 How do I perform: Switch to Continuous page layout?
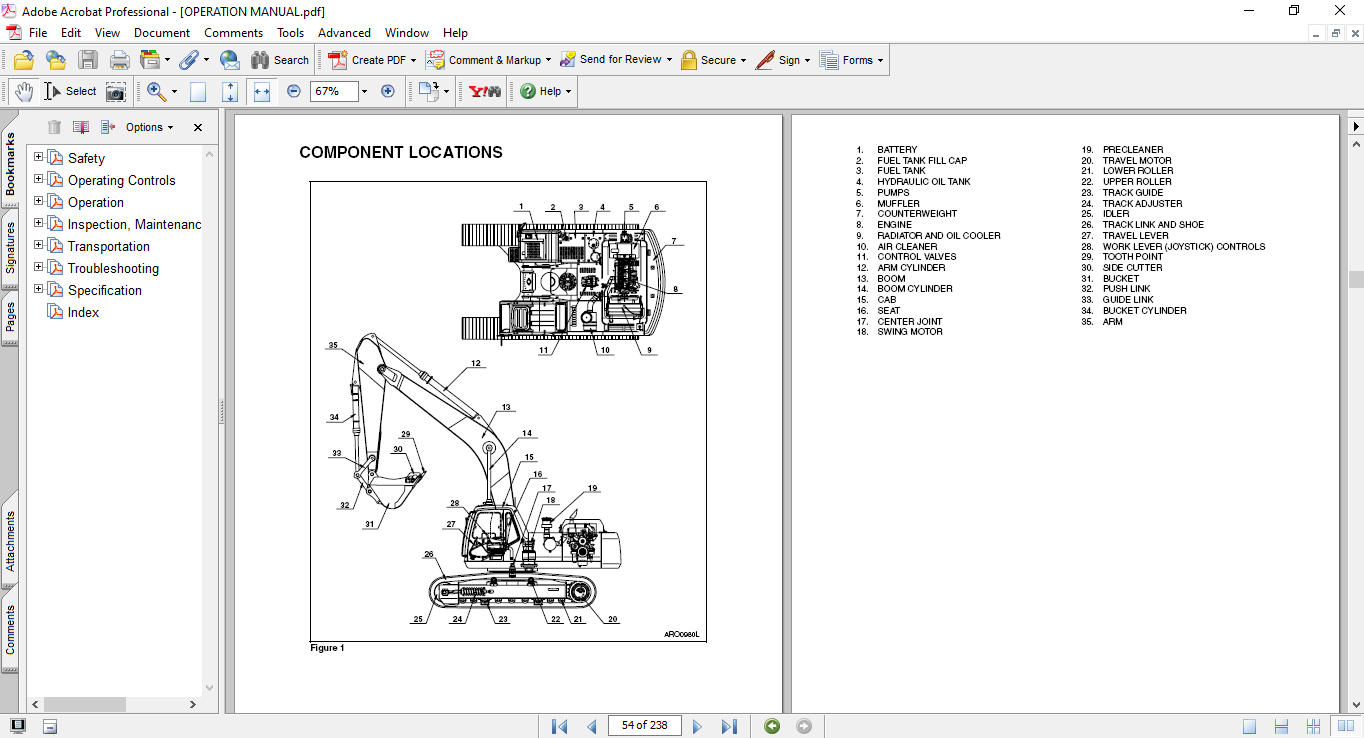[x=1281, y=726]
